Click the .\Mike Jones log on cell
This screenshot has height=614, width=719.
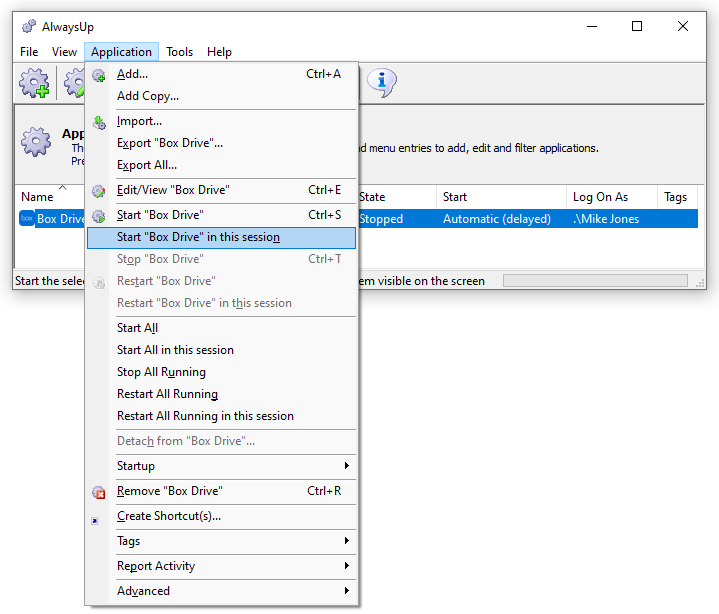click(606, 219)
